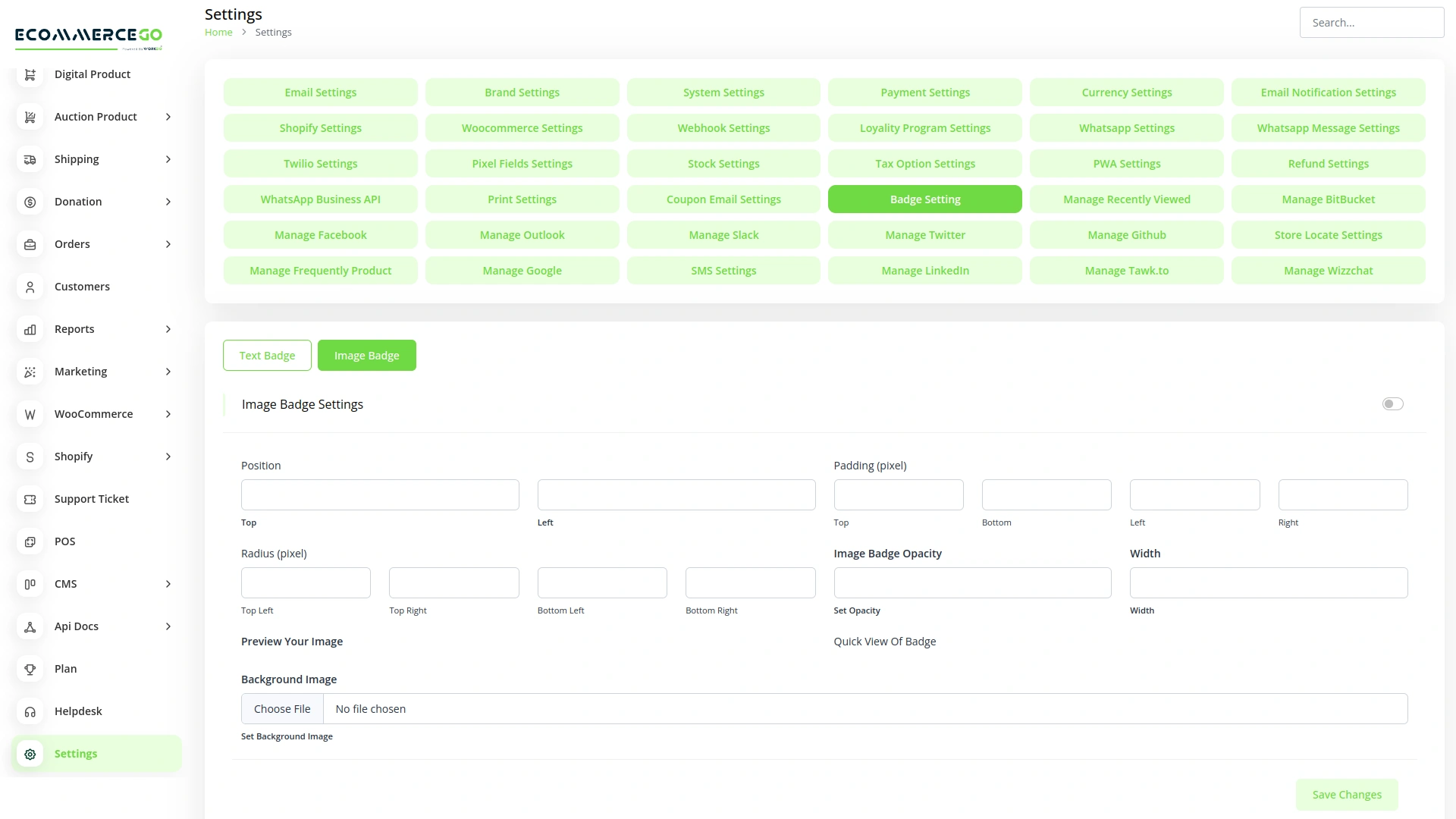
Task: Expand the Marketing menu chevron
Action: [168, 372]
